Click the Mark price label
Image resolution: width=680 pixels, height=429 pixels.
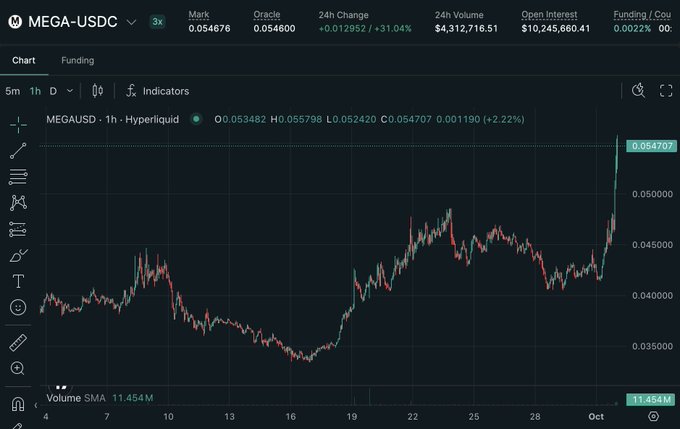point(199,15)
